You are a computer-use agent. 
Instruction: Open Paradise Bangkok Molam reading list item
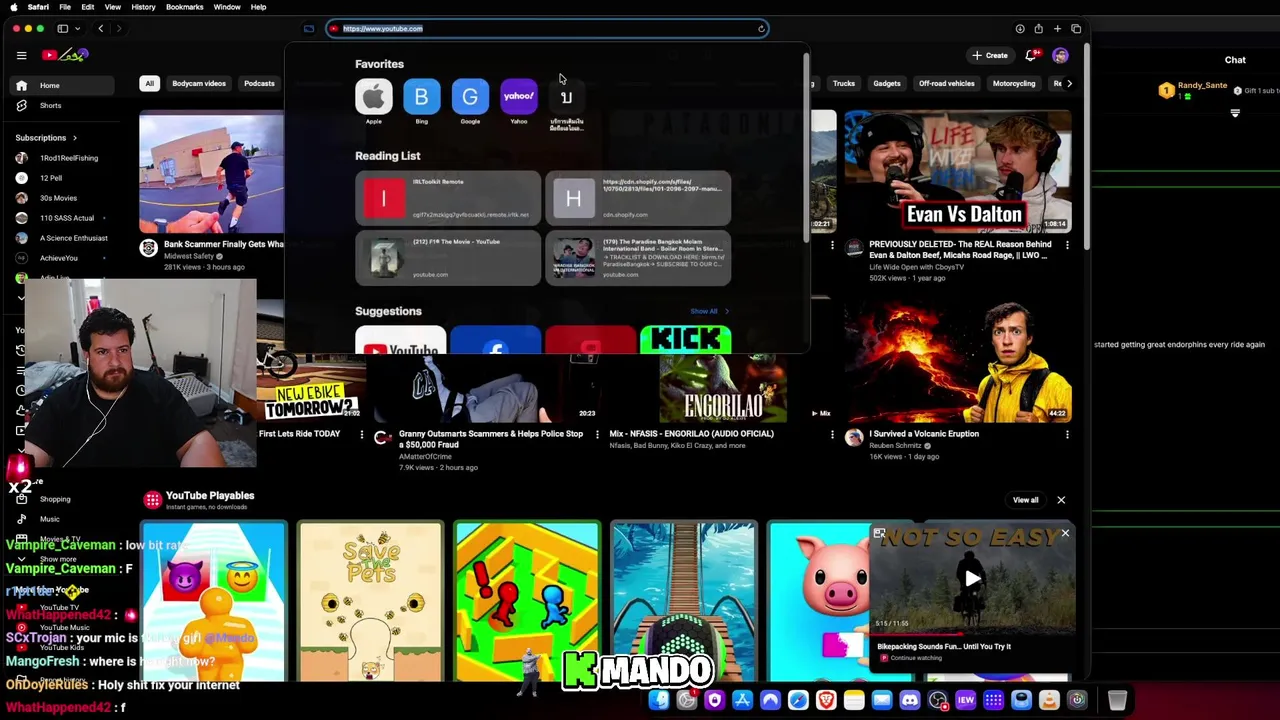pos(638,258)
